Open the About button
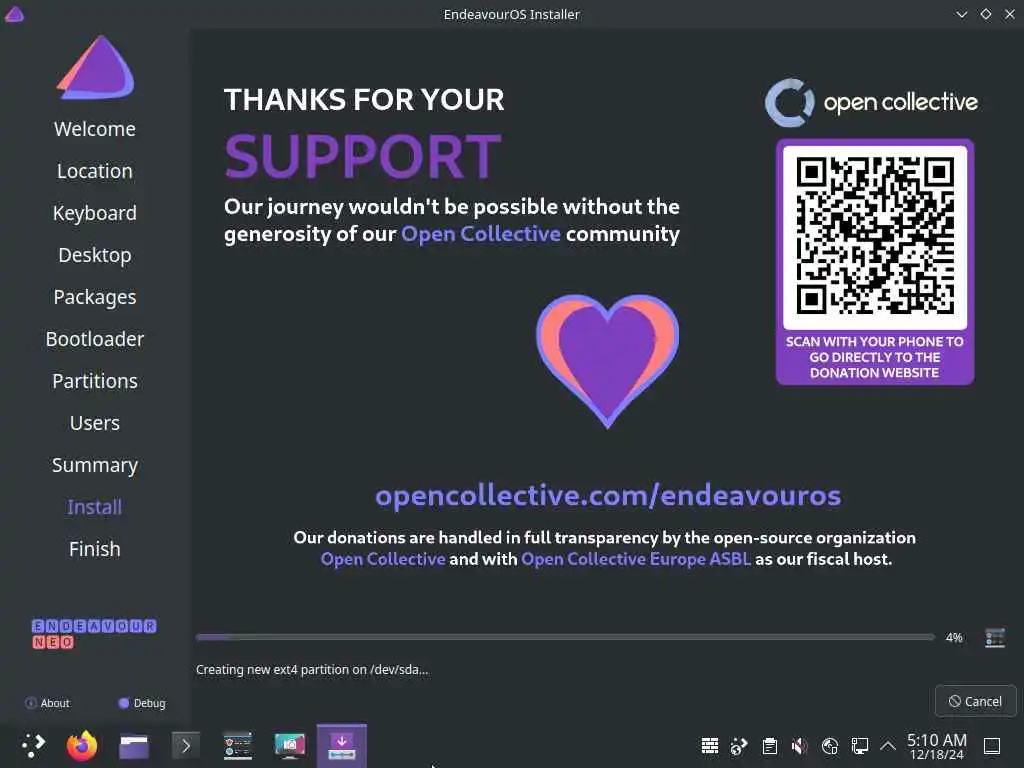The image size is (1024, 768). coord(47,703)
